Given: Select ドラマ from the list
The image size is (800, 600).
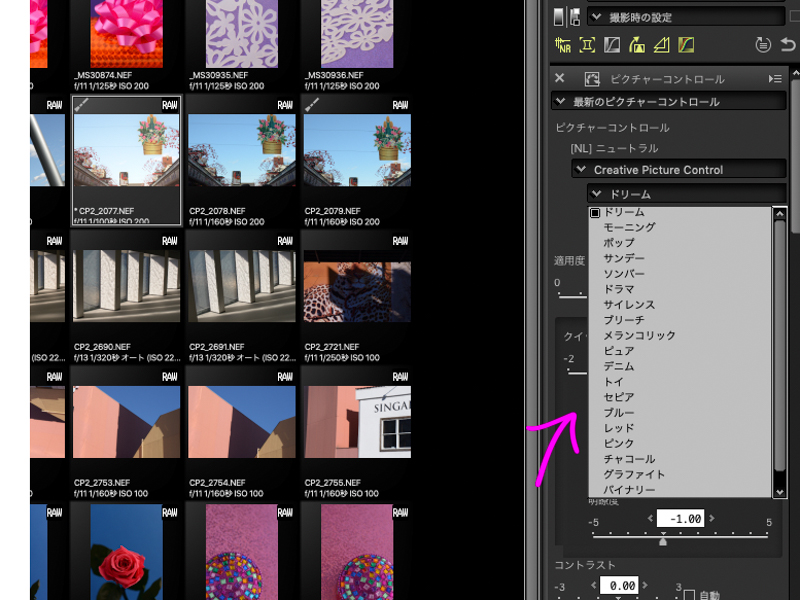Looking at the screenshot, I should click(681, 289).
